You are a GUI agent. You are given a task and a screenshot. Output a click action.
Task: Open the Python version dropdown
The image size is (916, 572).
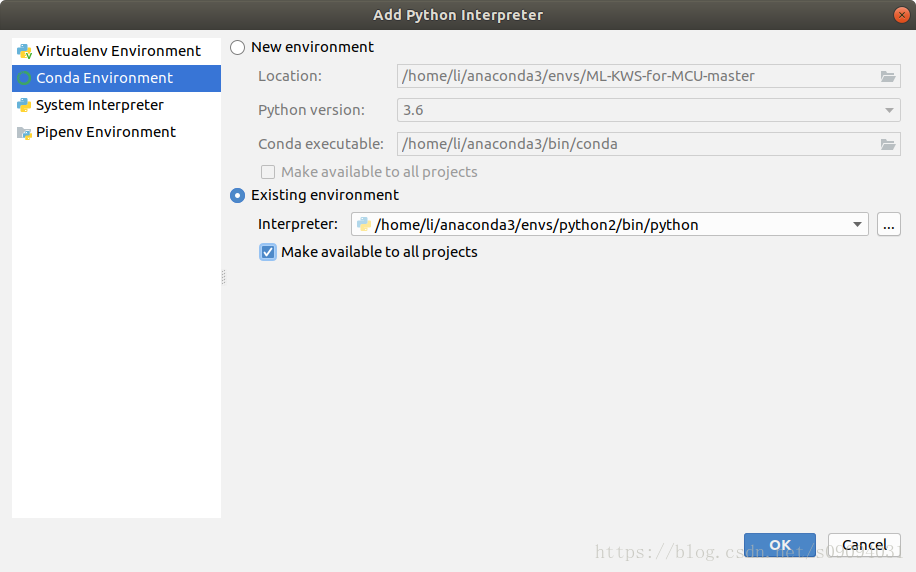point(648,110)
